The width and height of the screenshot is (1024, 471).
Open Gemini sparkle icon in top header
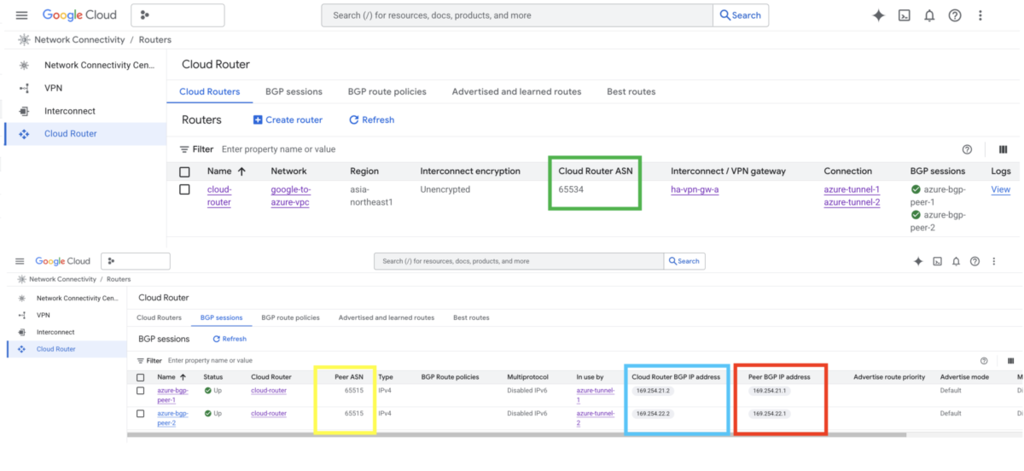[878, 16]
